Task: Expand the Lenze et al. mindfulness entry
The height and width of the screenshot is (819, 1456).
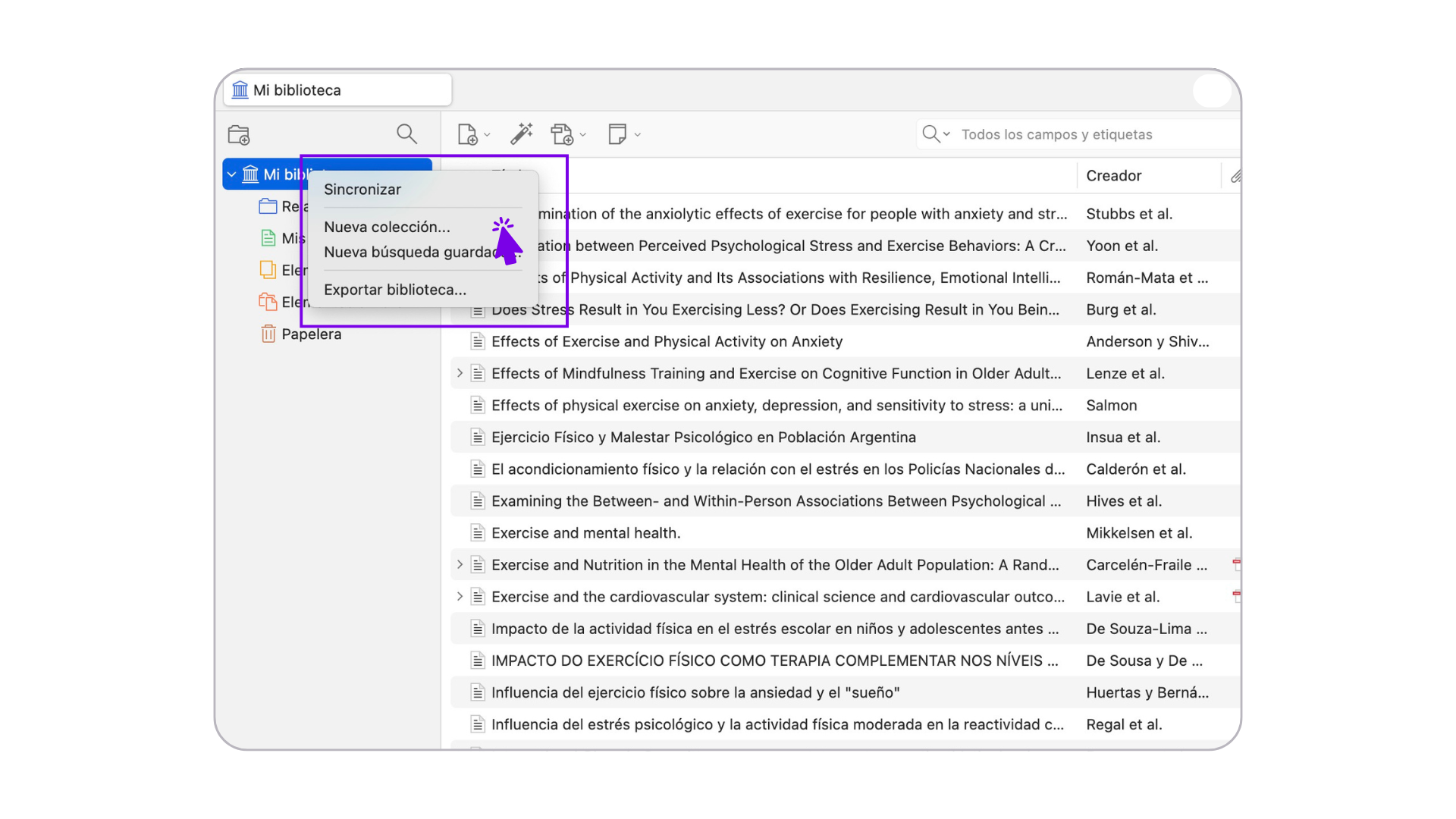Action: pyautogui.click(x=460, y=373)
